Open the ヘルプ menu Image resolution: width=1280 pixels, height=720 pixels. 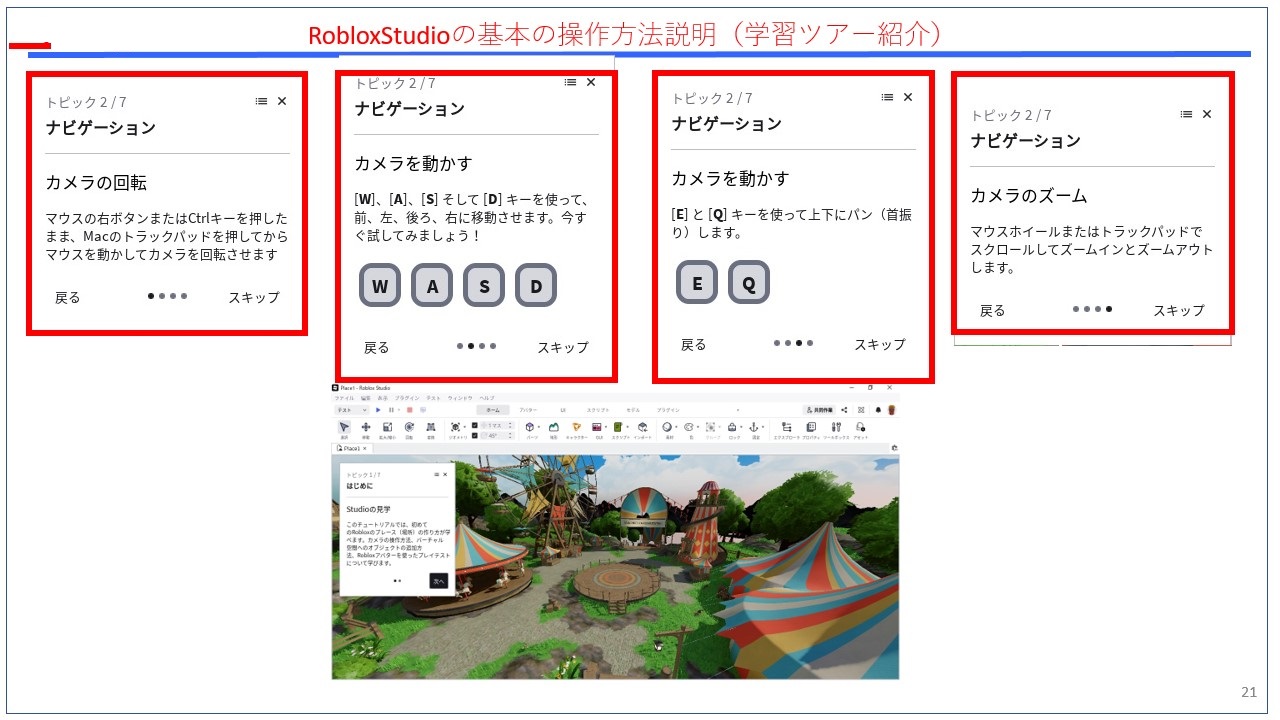pos(487,398)
